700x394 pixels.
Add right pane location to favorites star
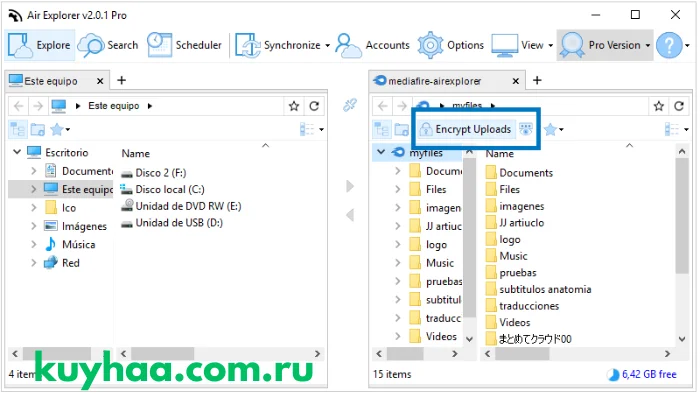tap(659, 106)
